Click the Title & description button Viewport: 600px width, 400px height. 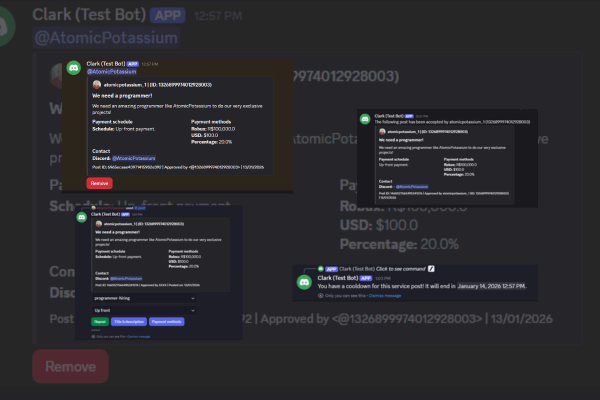129,322
